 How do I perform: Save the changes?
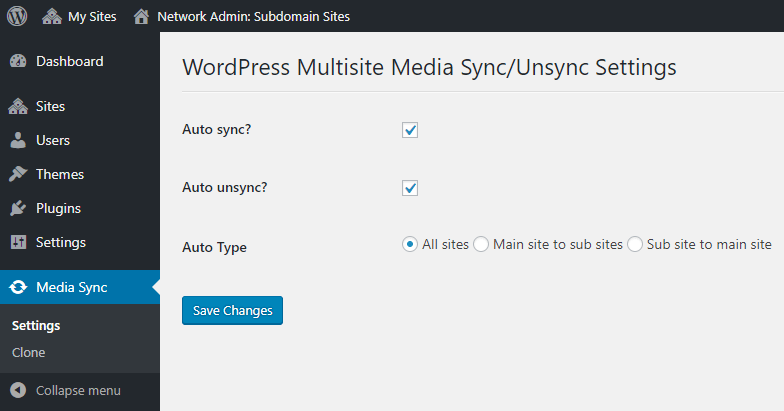click(x=232, y=310)
